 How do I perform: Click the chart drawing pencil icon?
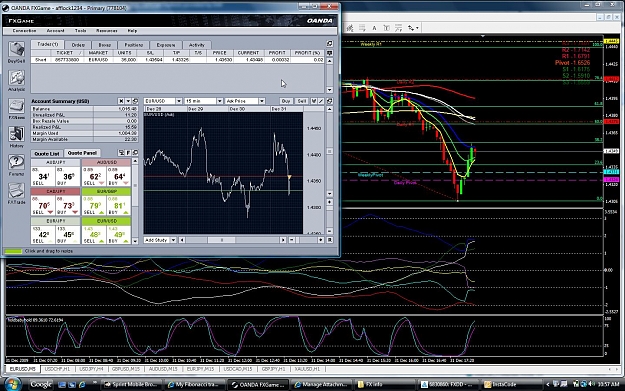[321, 101]
